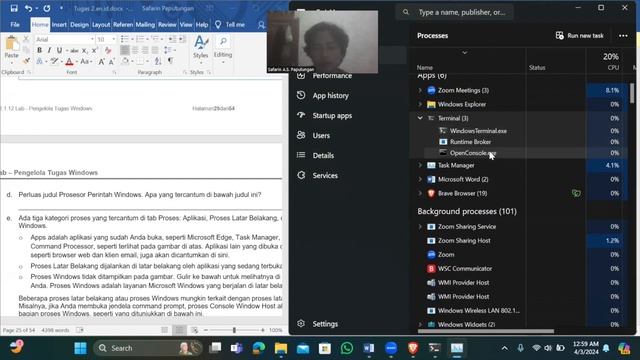
Task: Undo the last action in Word
Action: [28, 8]
